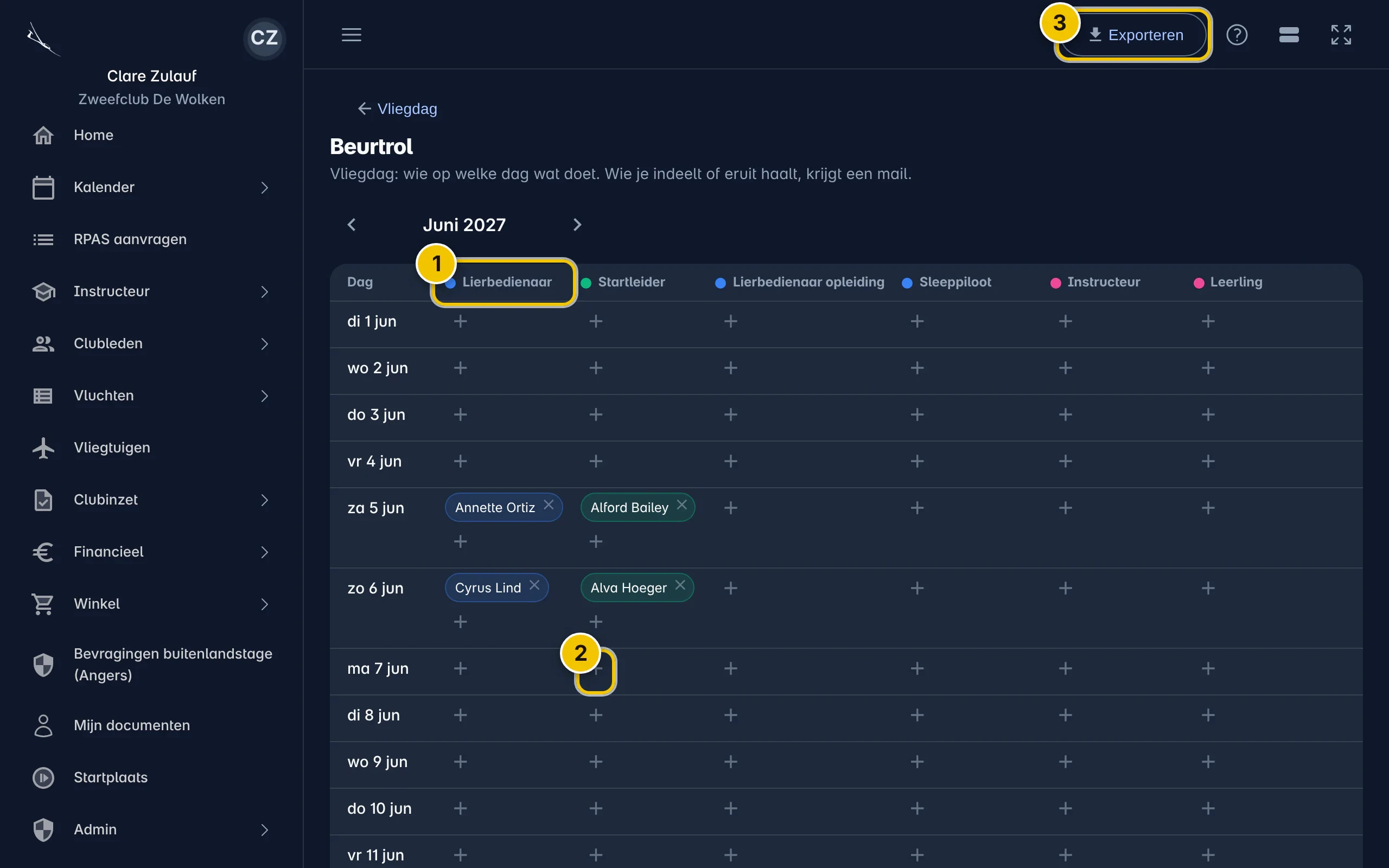Remove Alford Bailey from za 5 jun
The width and height of the screenshot is (1389, 868).
(x=681, y=505)
